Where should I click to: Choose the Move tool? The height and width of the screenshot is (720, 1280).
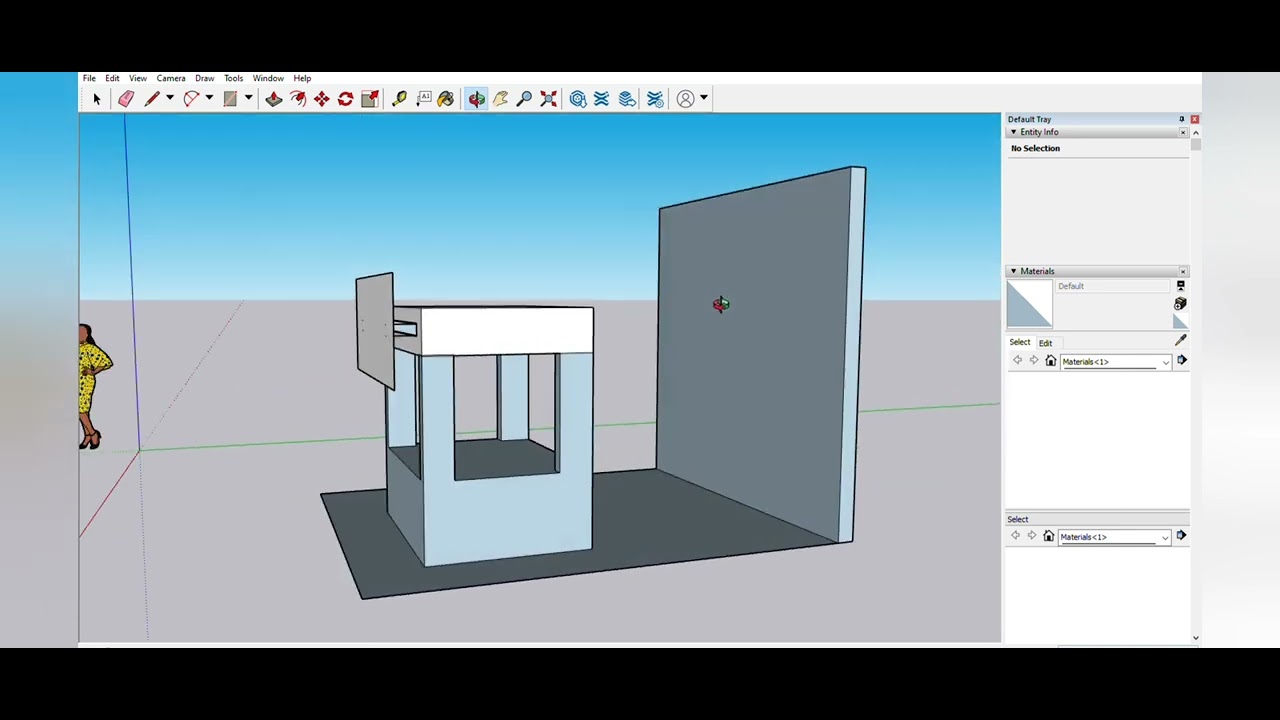(321, 99)
